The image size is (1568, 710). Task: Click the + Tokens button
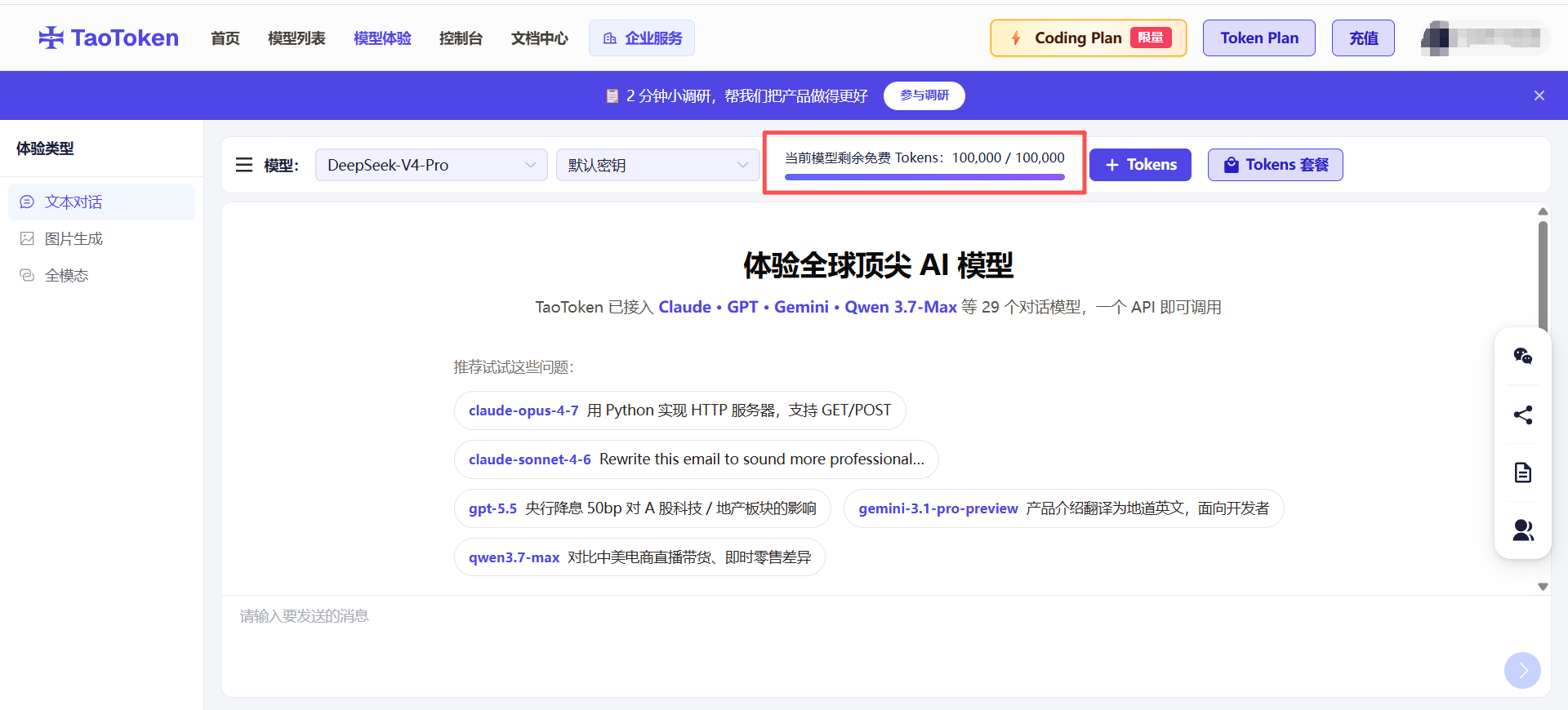pyautogui.click(x=1140, y=165)
